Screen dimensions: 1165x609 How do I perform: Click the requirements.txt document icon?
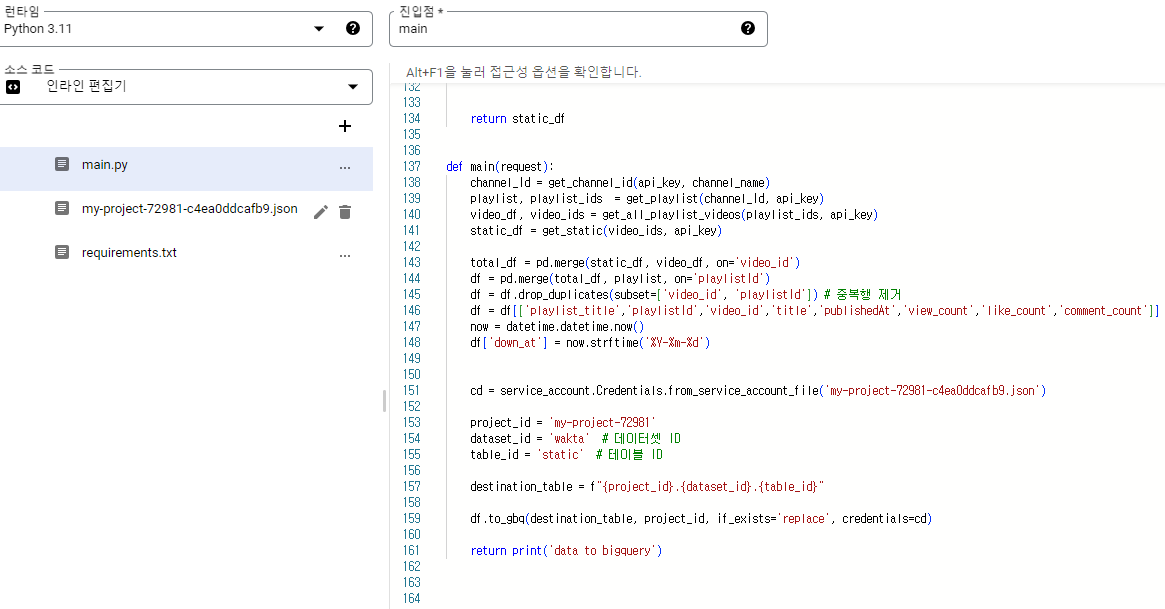(62, 253)
